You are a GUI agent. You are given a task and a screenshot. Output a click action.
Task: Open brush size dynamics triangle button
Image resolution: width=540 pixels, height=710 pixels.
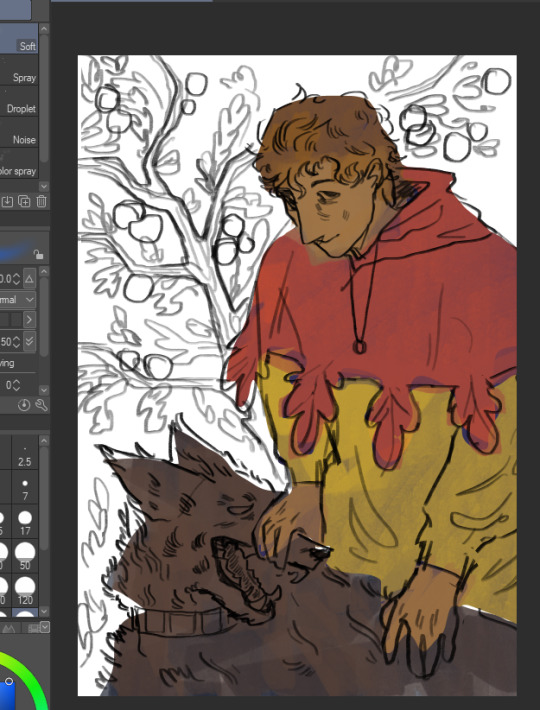point(29,279)
